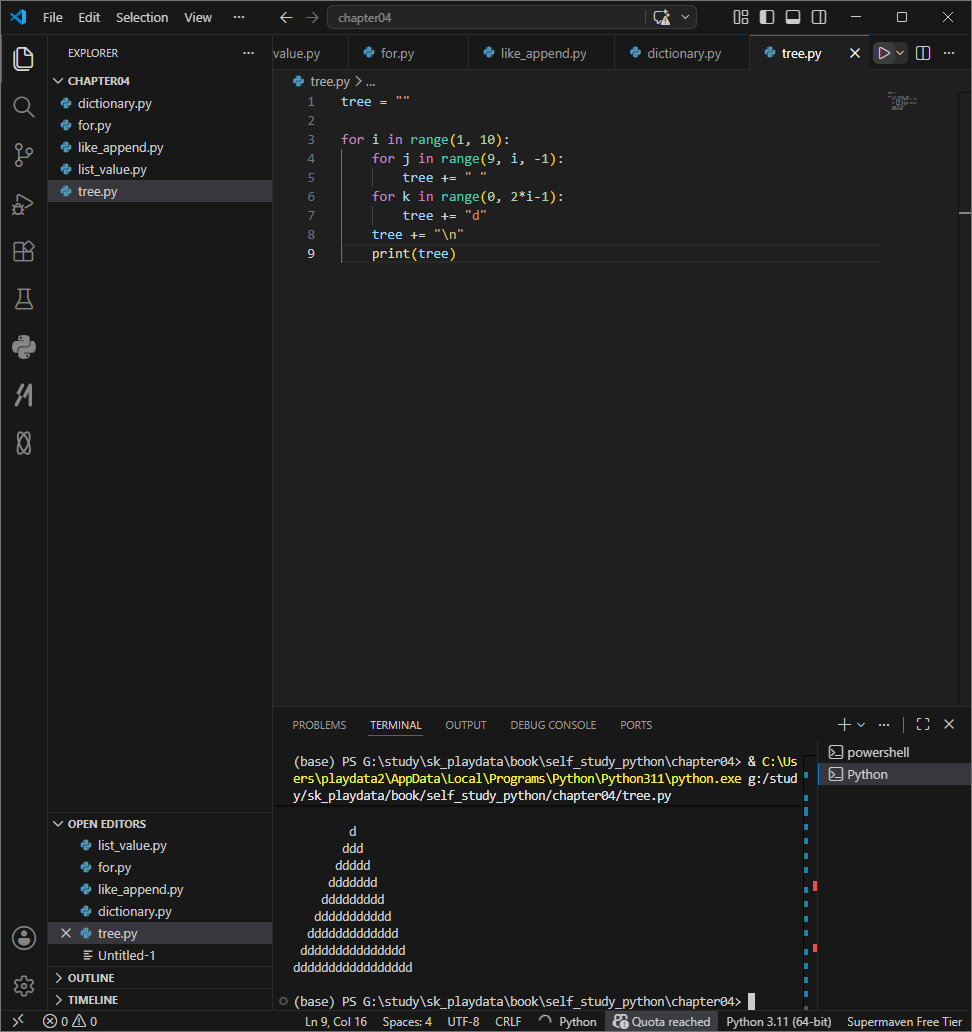
Task: Switch to the dictionary.py tab
Action: pos(684,53)
